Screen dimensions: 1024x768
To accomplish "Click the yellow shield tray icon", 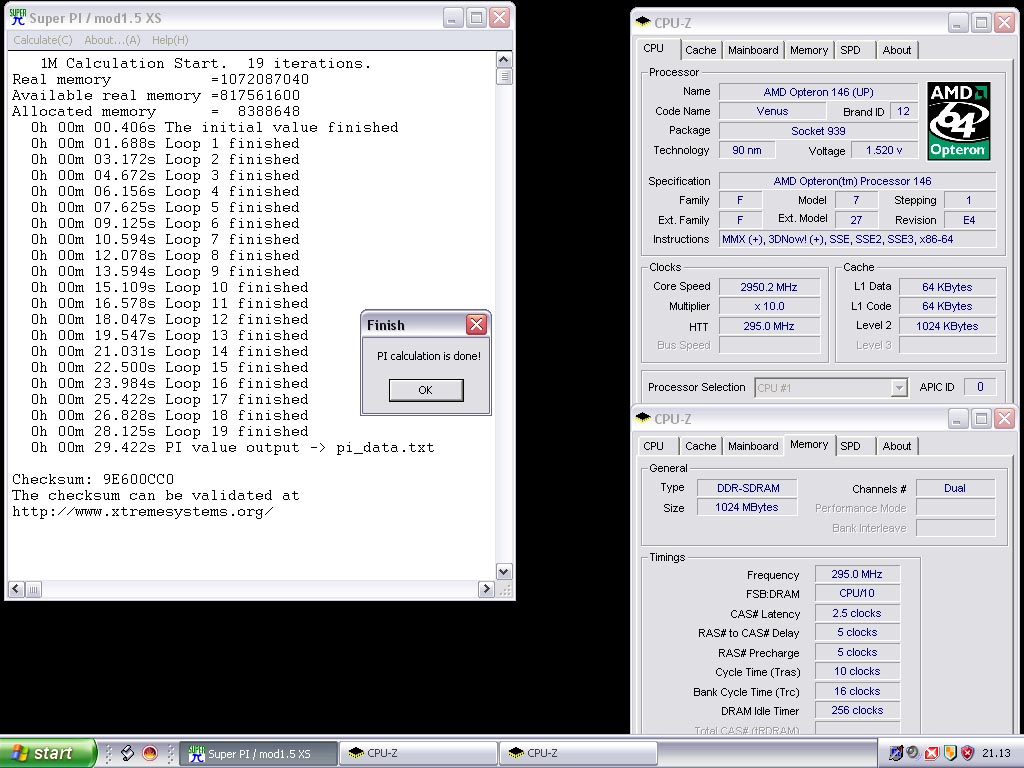I will pos(950,753).
